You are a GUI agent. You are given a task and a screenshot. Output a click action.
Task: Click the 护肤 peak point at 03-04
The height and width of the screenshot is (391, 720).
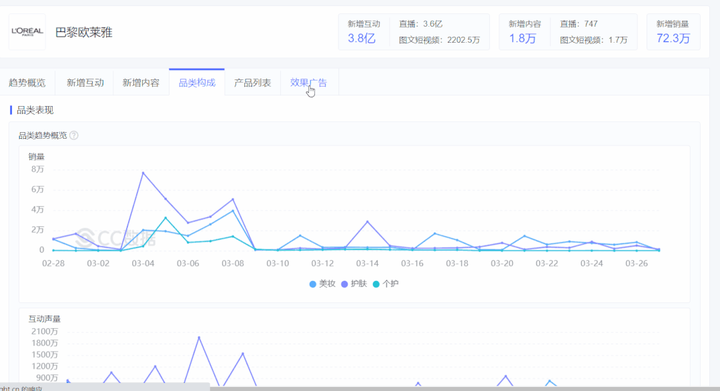click(x=143, y=173)
